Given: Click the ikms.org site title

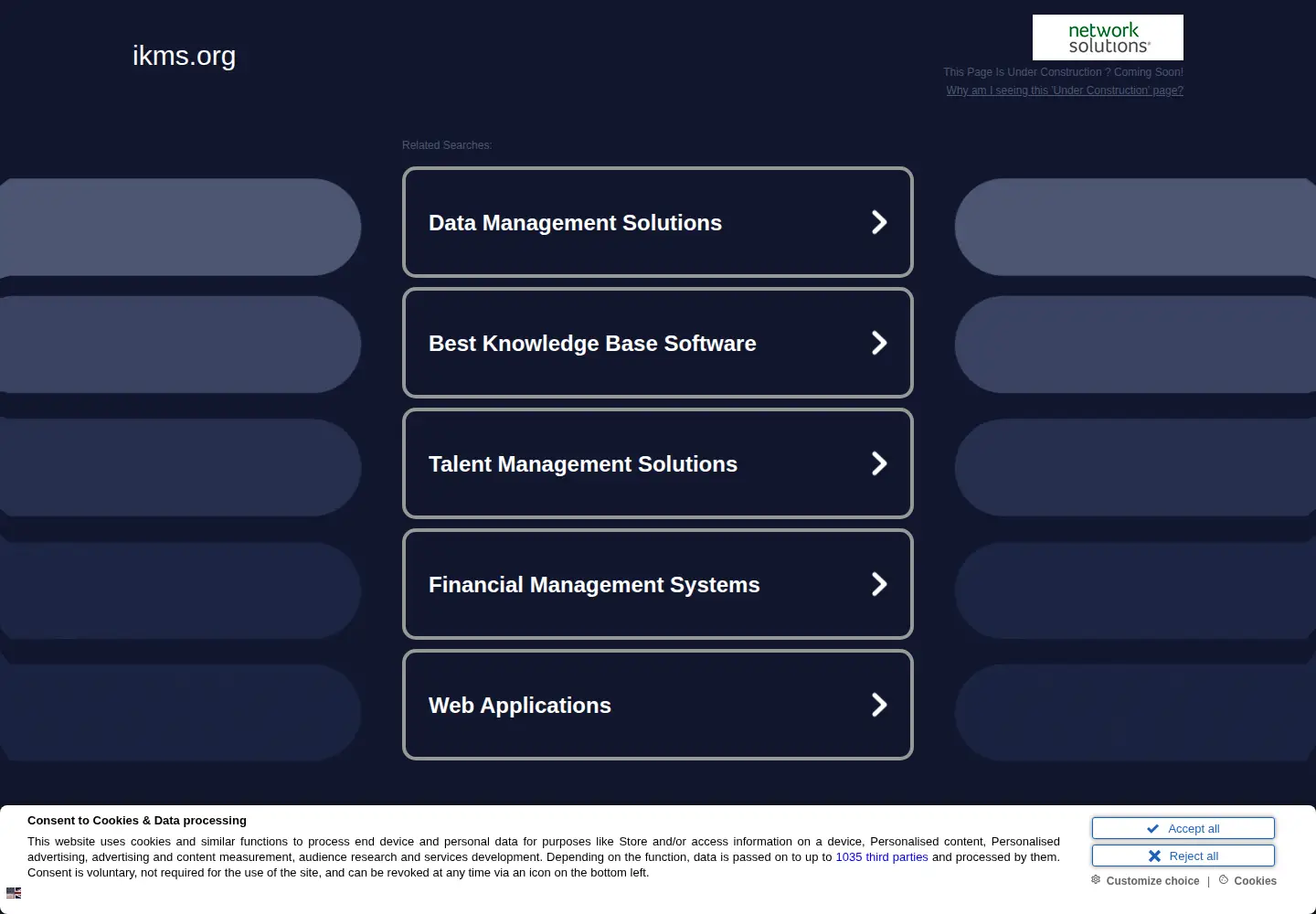Looking at the screenshot, I should tap(184, 56).
